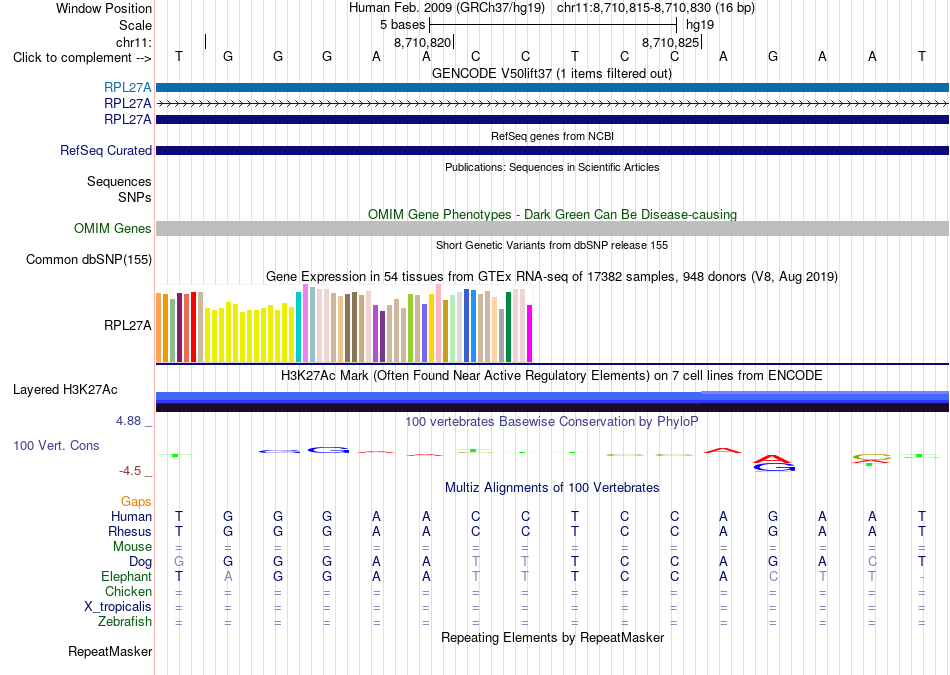
Task: Select the X_tropicalis alignment row label
Action: click(x=118, y=607)
